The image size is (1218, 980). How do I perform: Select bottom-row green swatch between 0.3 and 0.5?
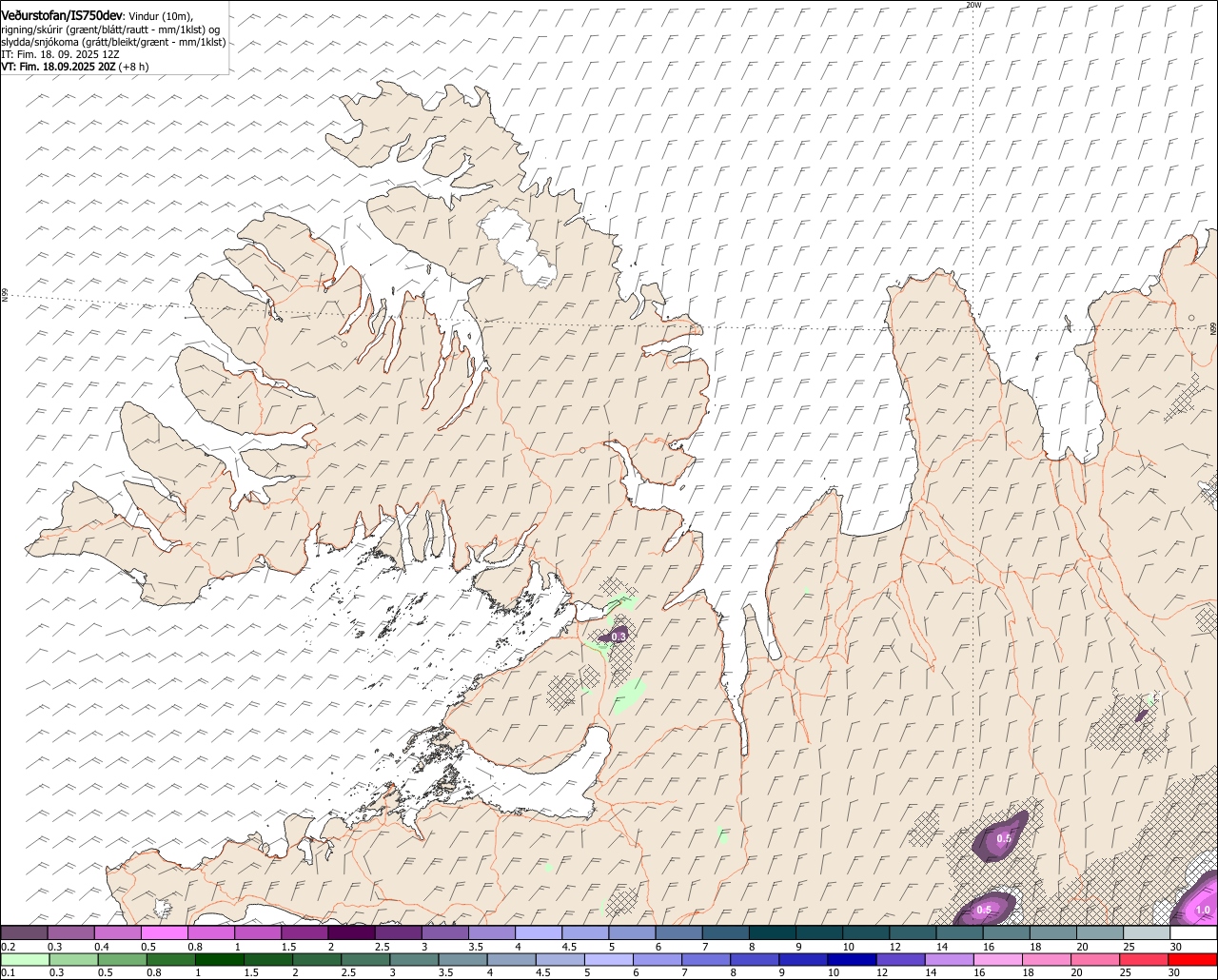pyautogui.click(x=73, y=959)
